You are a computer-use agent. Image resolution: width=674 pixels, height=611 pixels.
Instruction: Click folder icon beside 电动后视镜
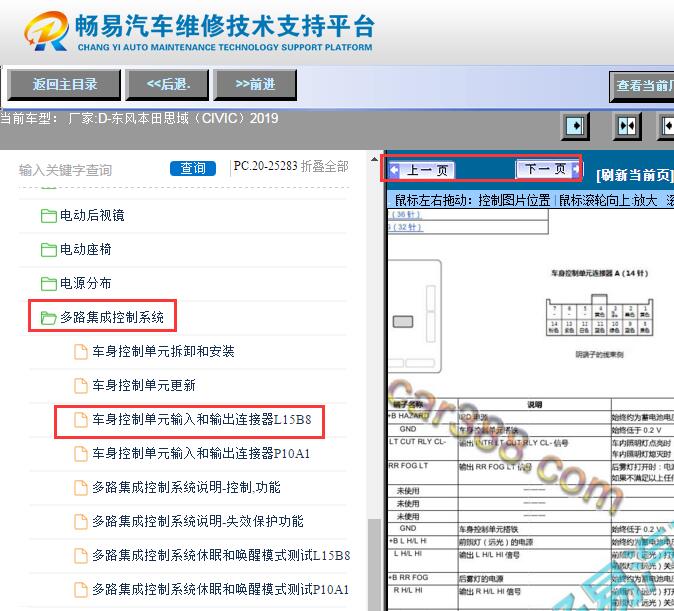[x=49, y=216]
